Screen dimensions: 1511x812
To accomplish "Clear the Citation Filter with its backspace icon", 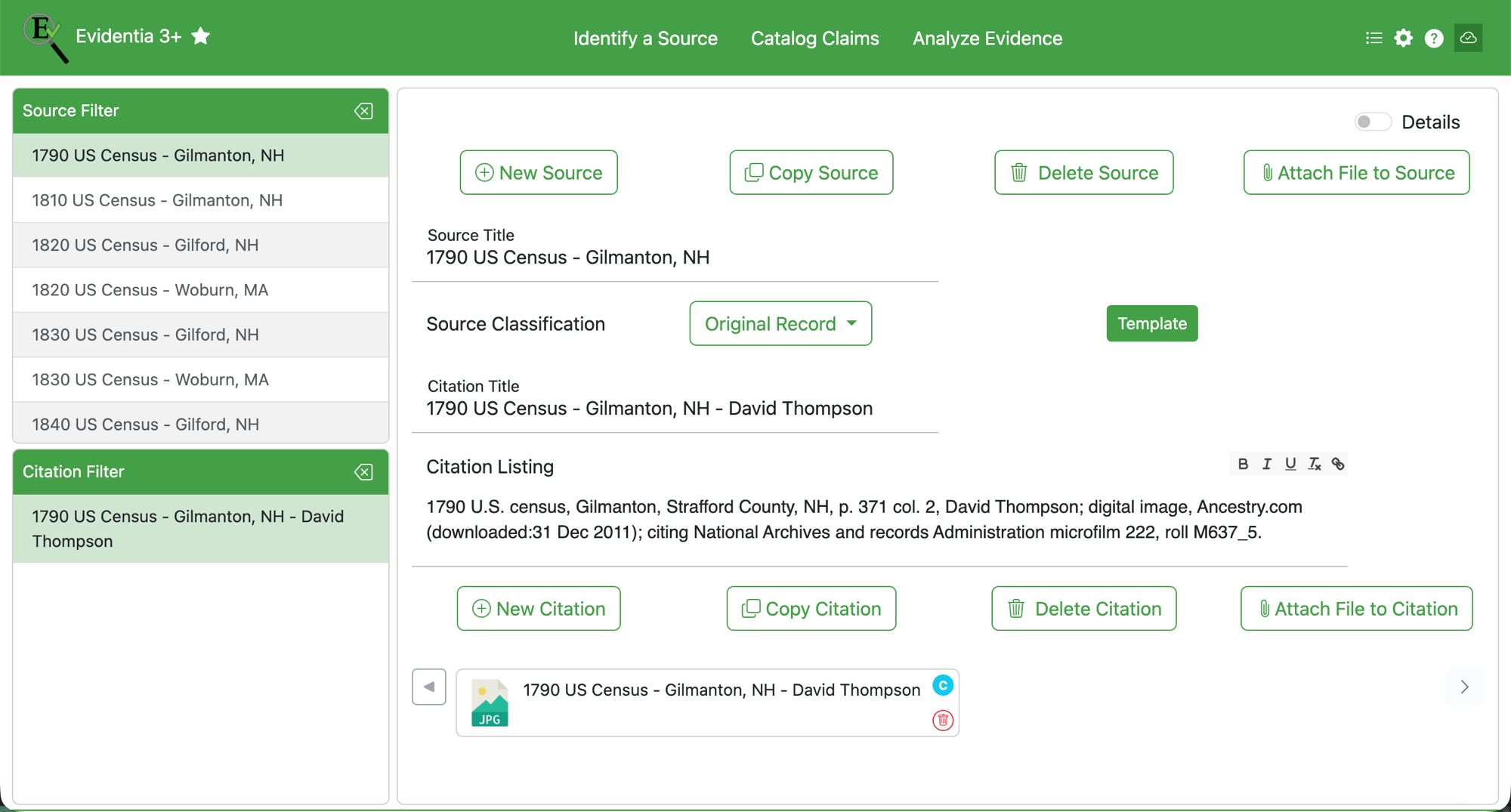I will point(364,472).
